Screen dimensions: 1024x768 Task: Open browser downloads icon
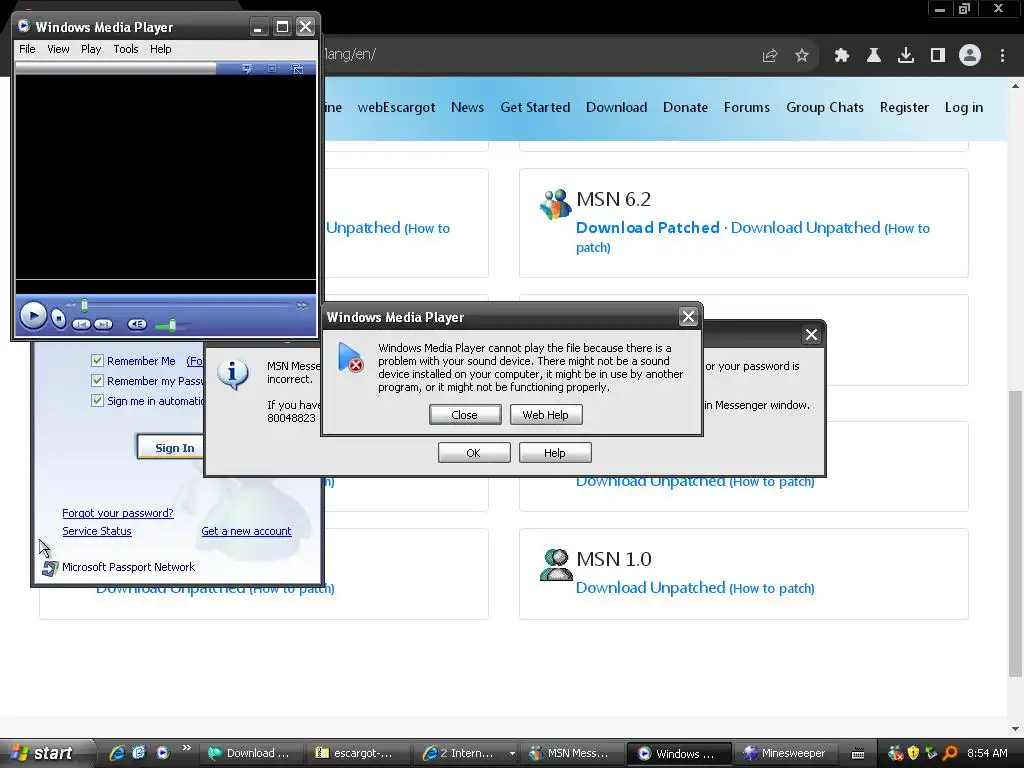906,55
